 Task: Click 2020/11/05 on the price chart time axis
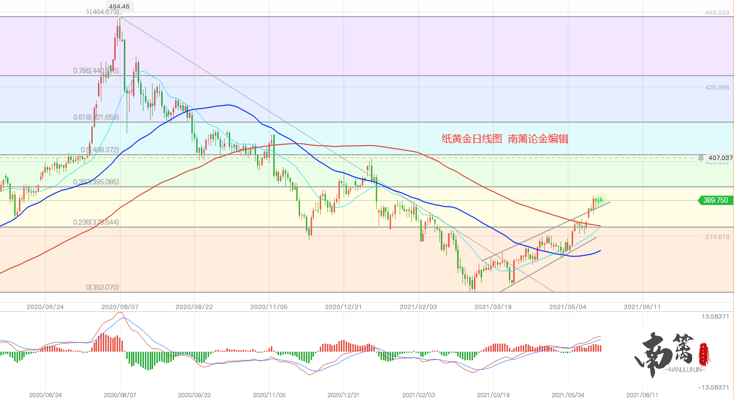click(x=268, y=307)
